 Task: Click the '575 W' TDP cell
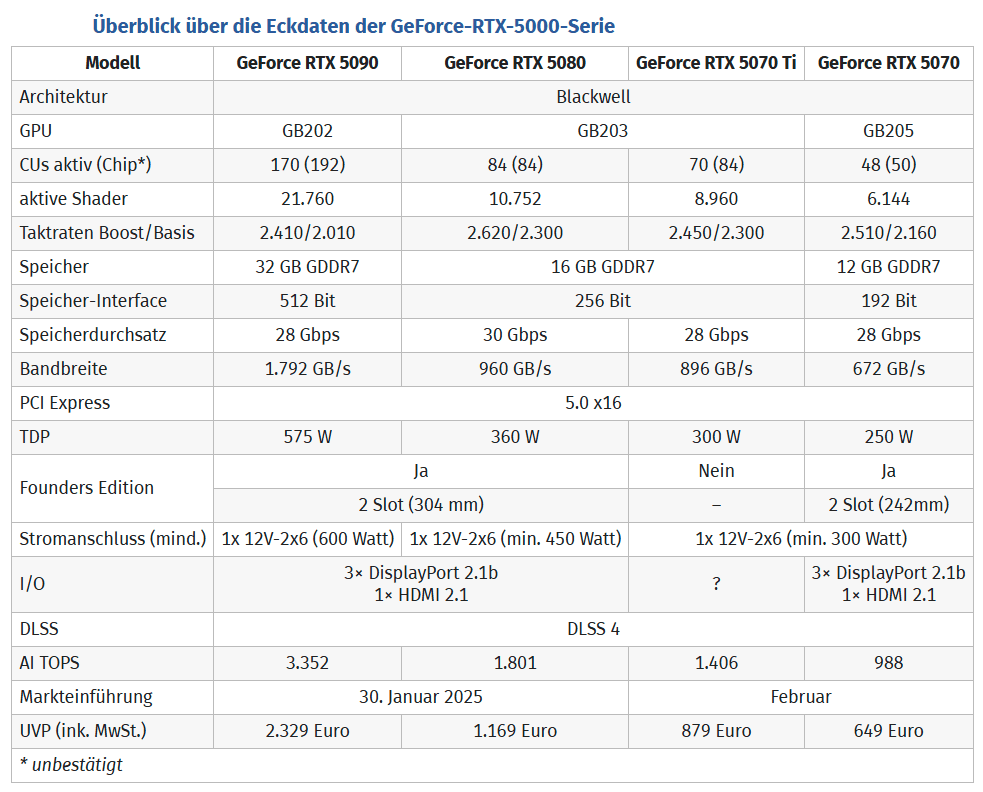[x=307, y=436]
